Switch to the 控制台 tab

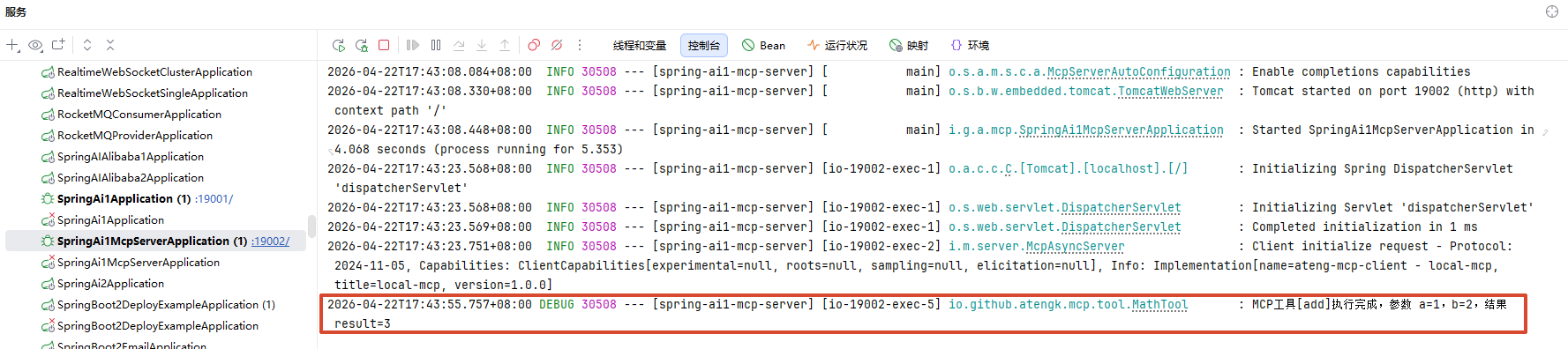click(704, 45)
